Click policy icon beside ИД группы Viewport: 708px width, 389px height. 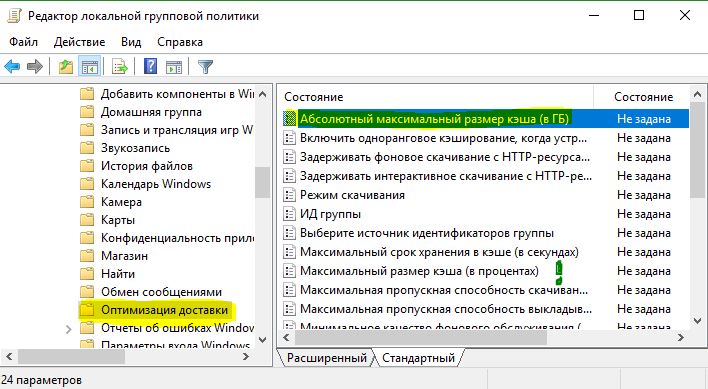point(289,214)
